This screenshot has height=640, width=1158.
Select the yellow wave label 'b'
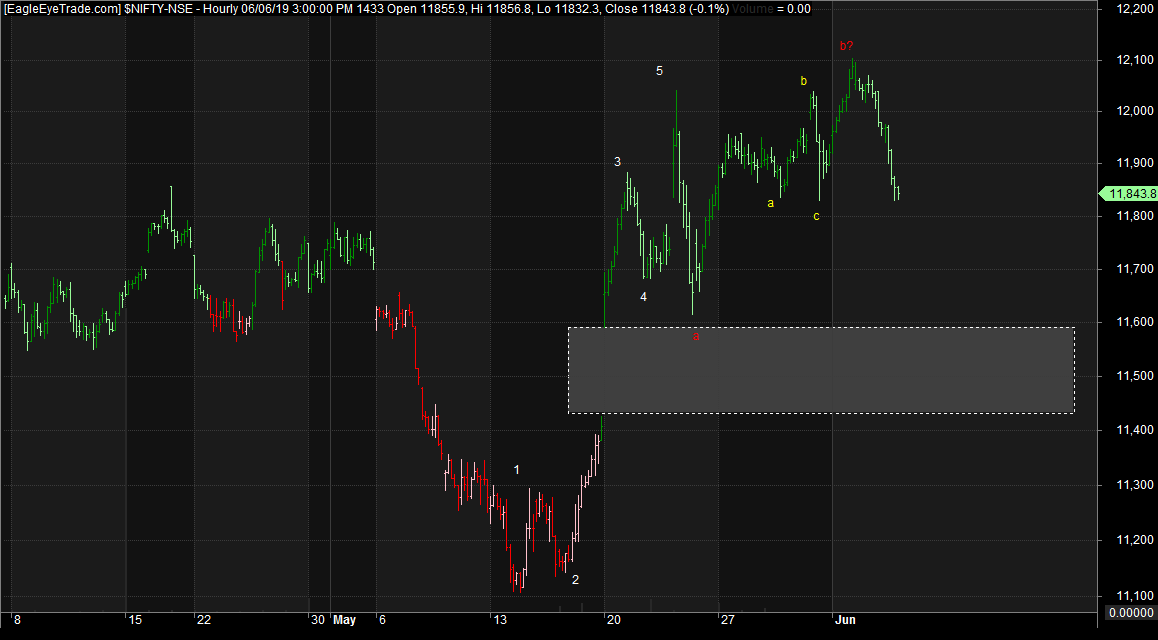(804, 81)
